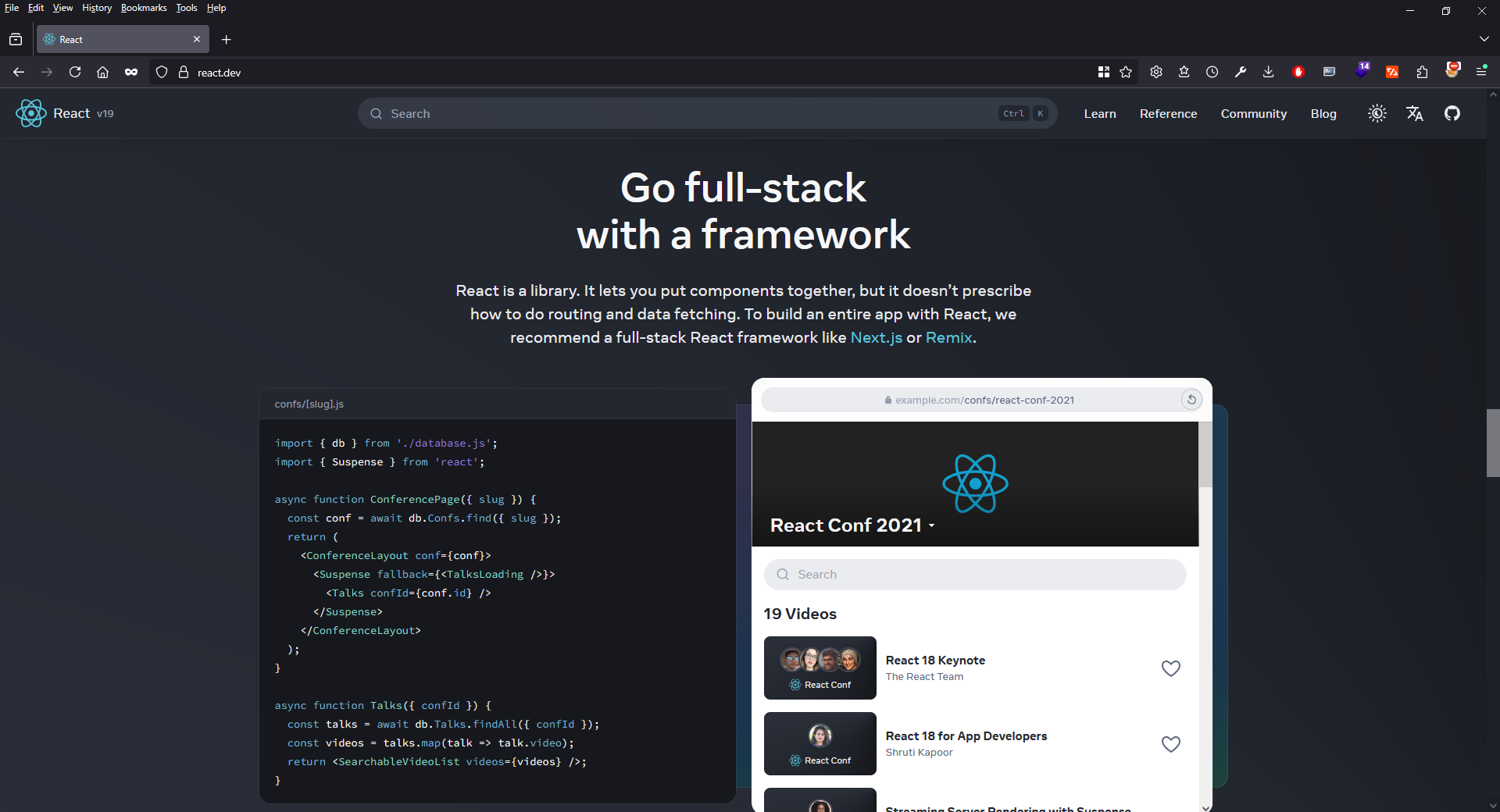Open the Bookmarks menu
1500x812 pixels.
pos(144,8)
